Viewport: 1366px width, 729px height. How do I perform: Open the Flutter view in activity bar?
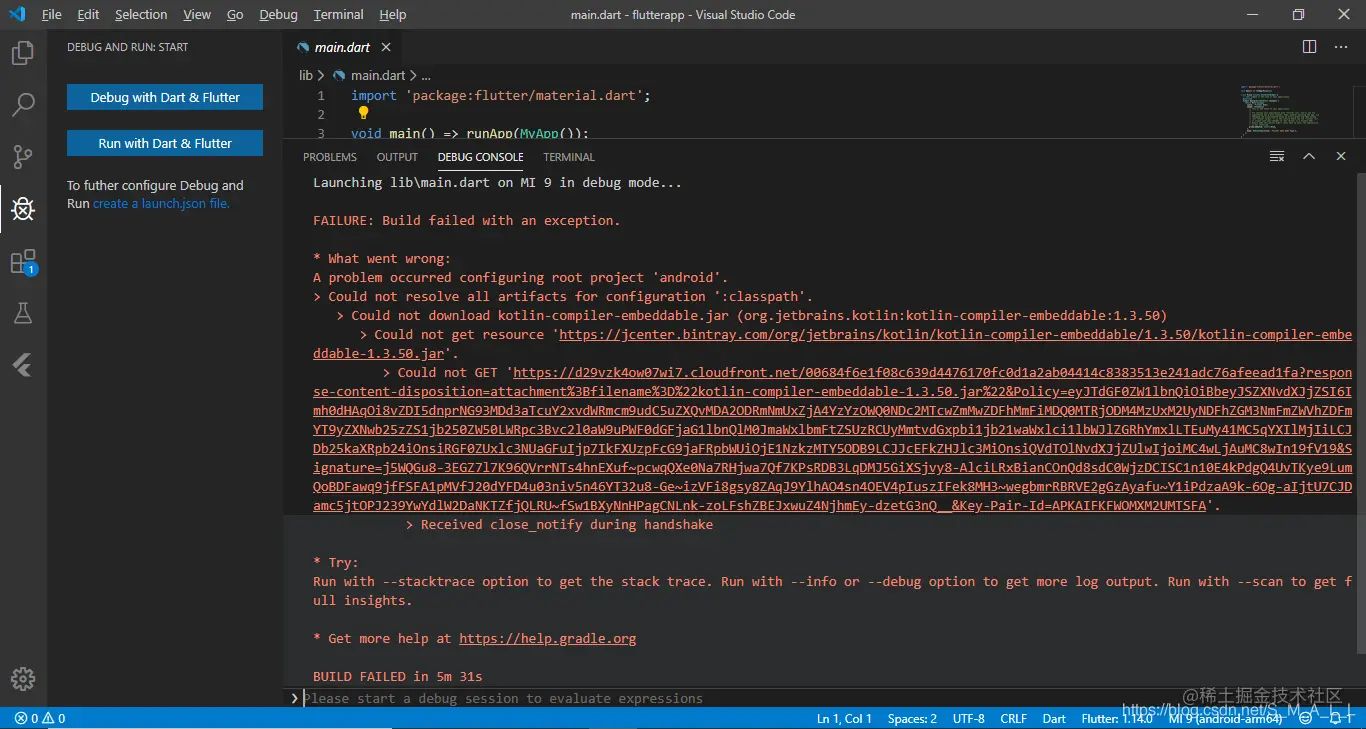click(x=22, y=364)
